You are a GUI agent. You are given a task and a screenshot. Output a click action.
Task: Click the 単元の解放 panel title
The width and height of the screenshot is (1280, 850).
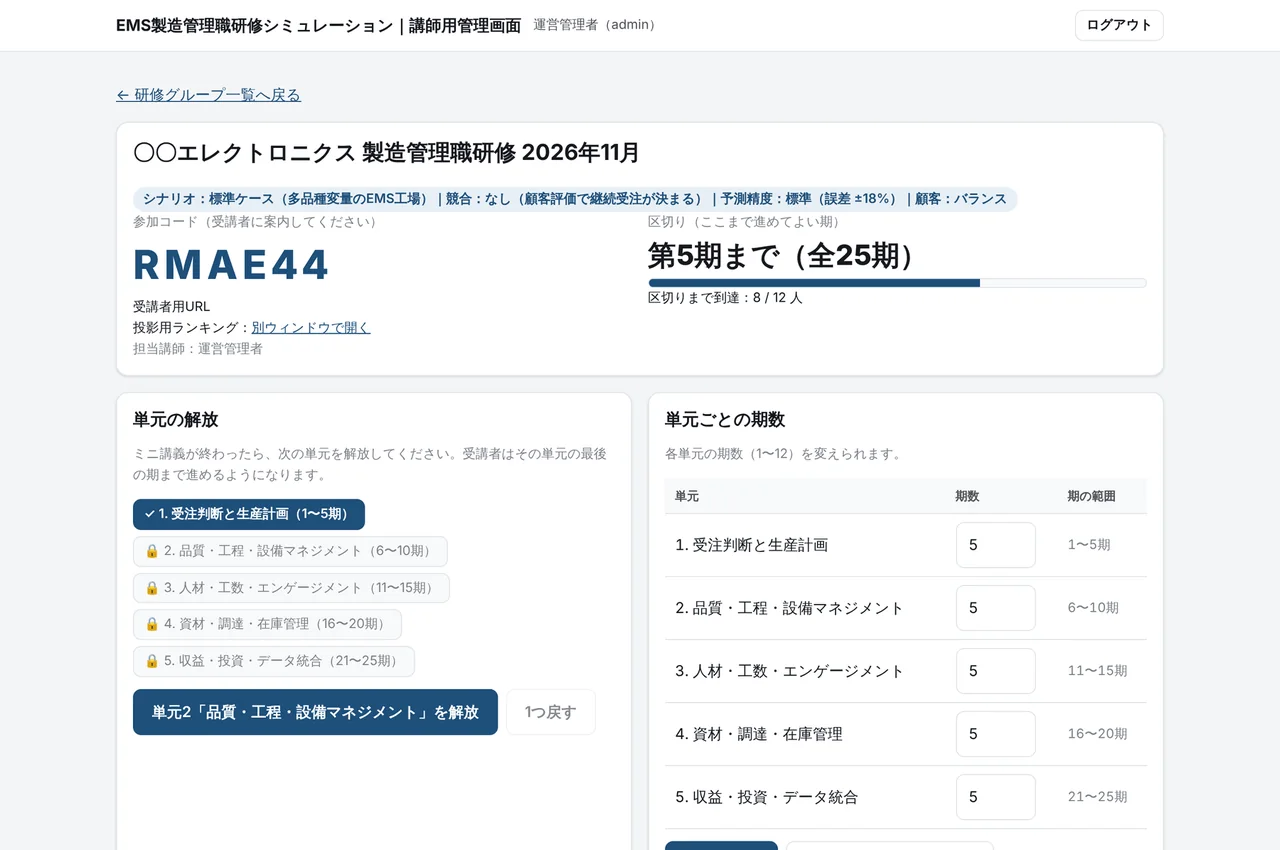175,420
